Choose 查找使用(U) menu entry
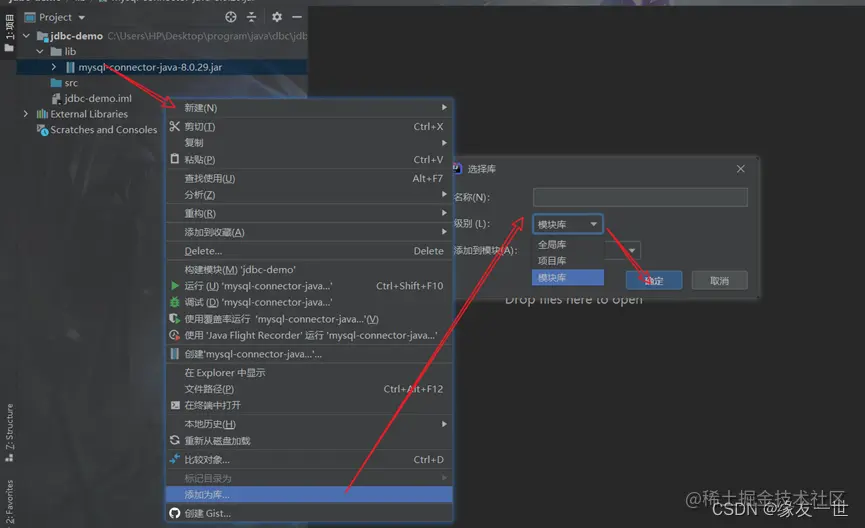Image resolution: width=865 pixels, height=528 pixels. pos(309,178)
